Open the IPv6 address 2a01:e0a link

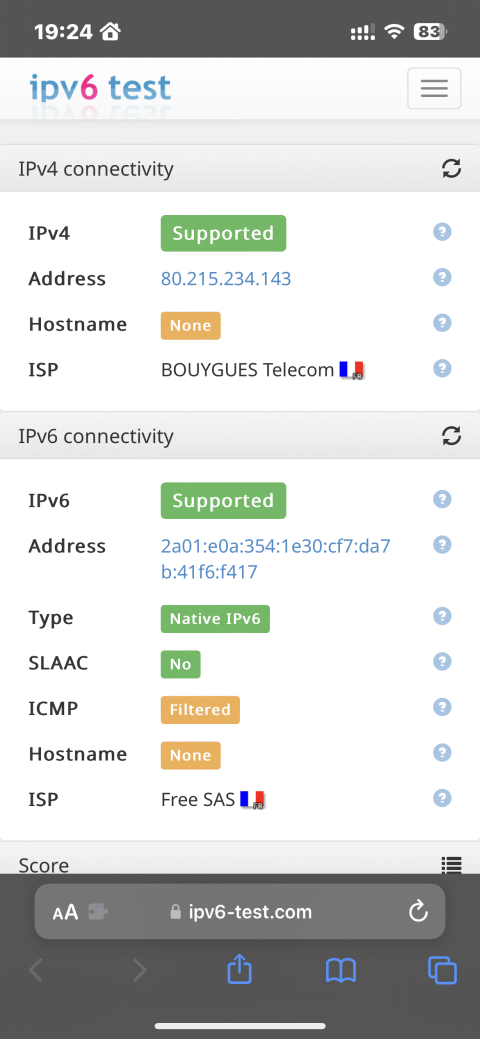coord(276,559)
